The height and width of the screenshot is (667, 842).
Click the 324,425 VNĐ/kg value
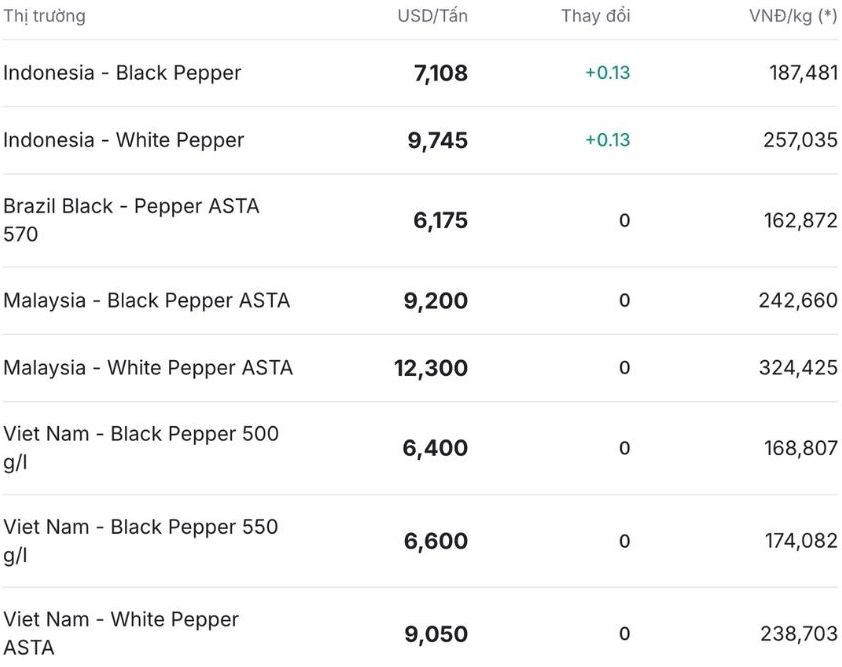(798, 368)
